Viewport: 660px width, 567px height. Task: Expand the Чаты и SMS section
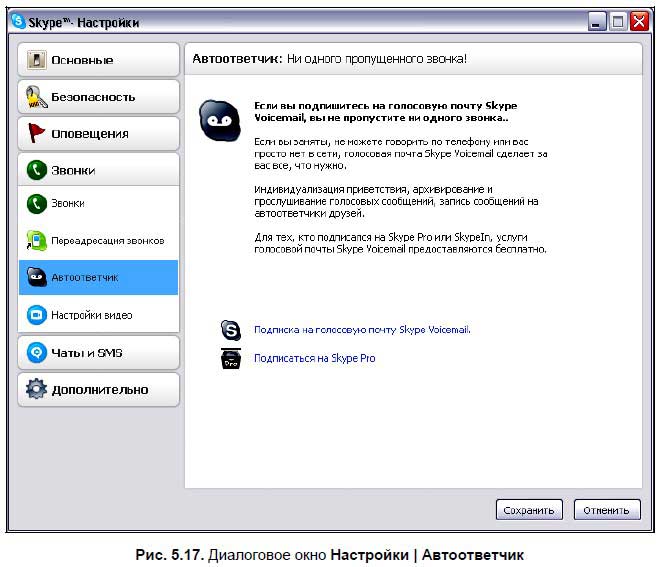[98, 352]
